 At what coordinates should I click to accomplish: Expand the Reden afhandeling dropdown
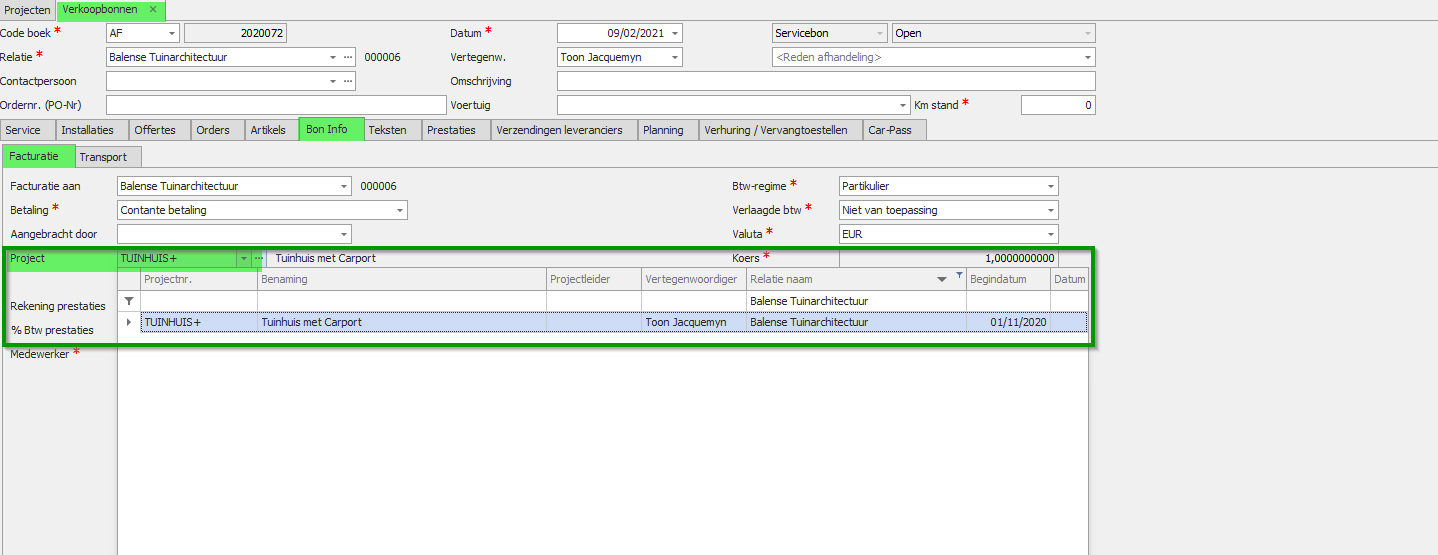1088,57
